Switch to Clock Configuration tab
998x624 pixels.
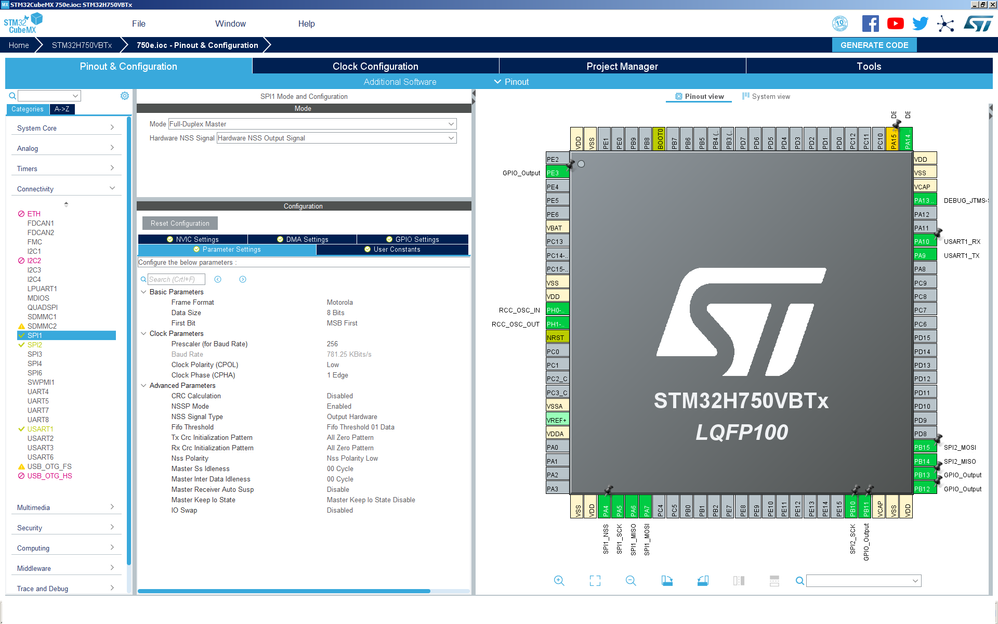pos(376,66)
